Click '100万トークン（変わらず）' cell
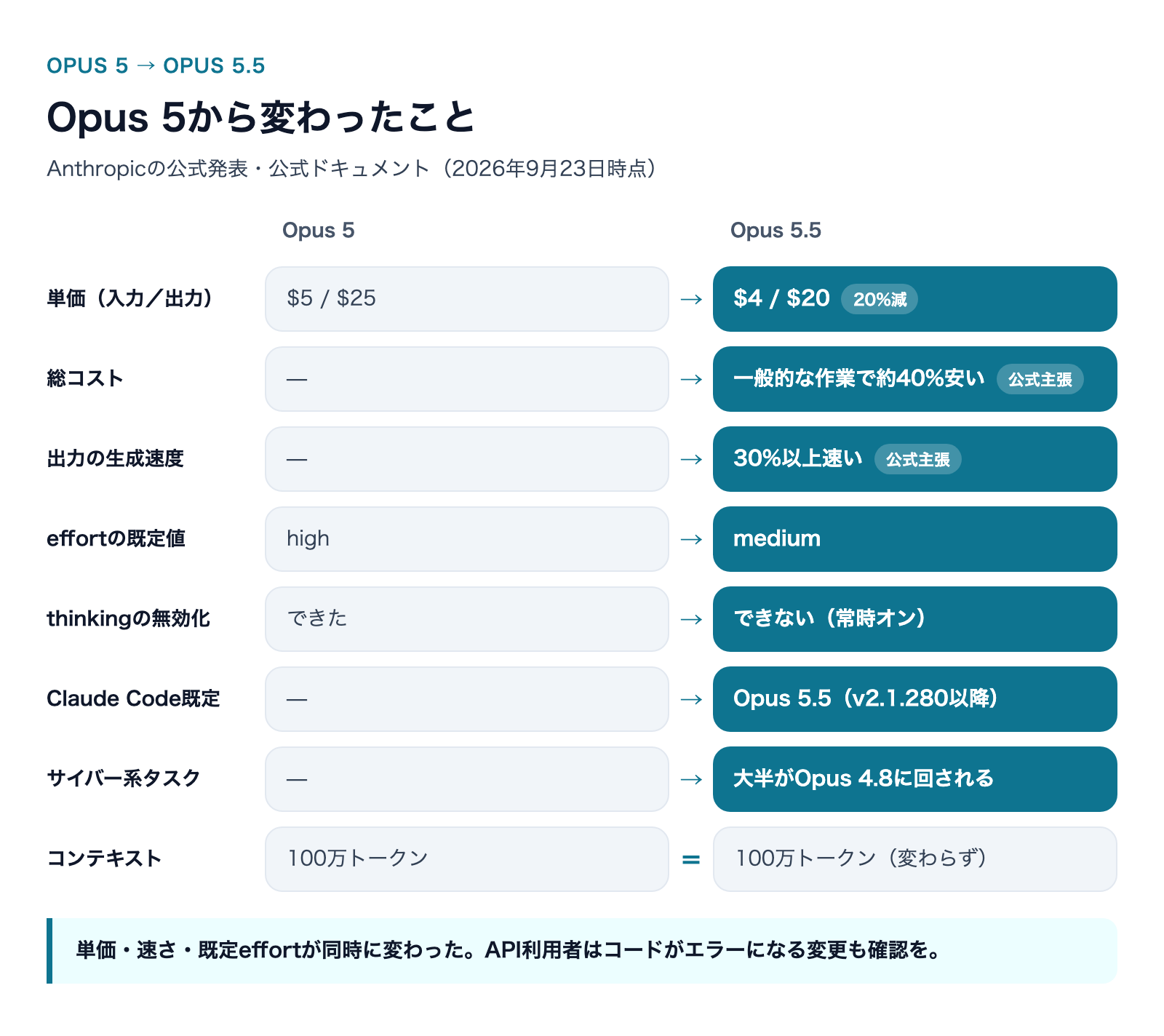 914,859
